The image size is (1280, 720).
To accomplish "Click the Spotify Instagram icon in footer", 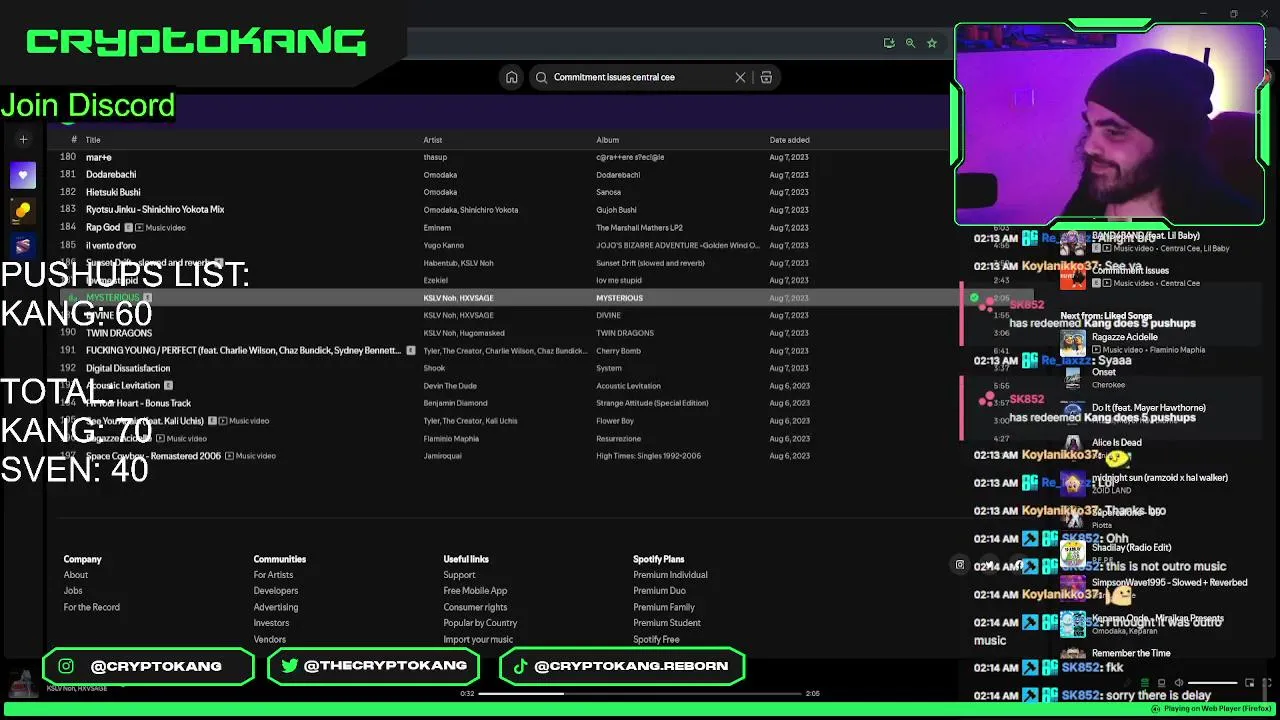I will (x=960, y=565).
